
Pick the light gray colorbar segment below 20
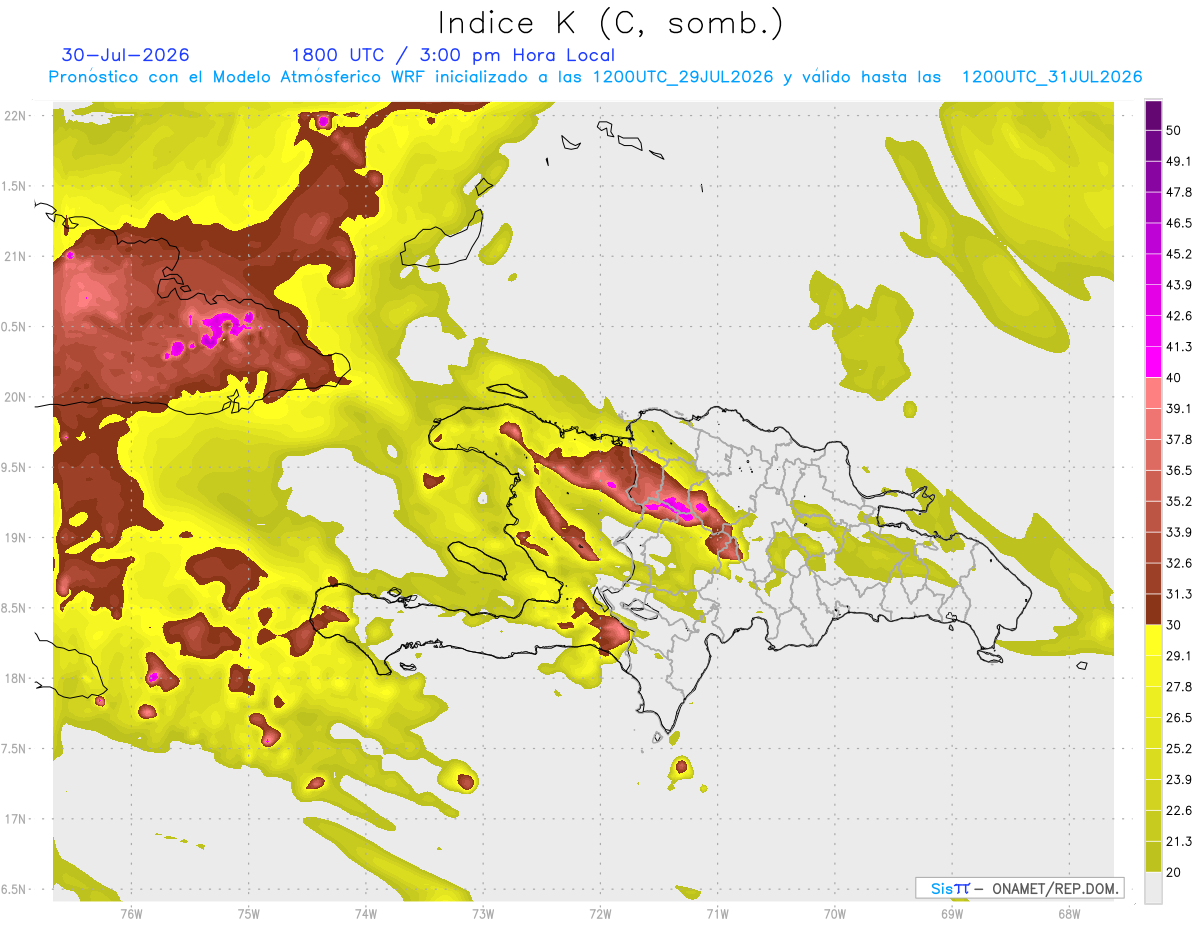click(1153, 887)
